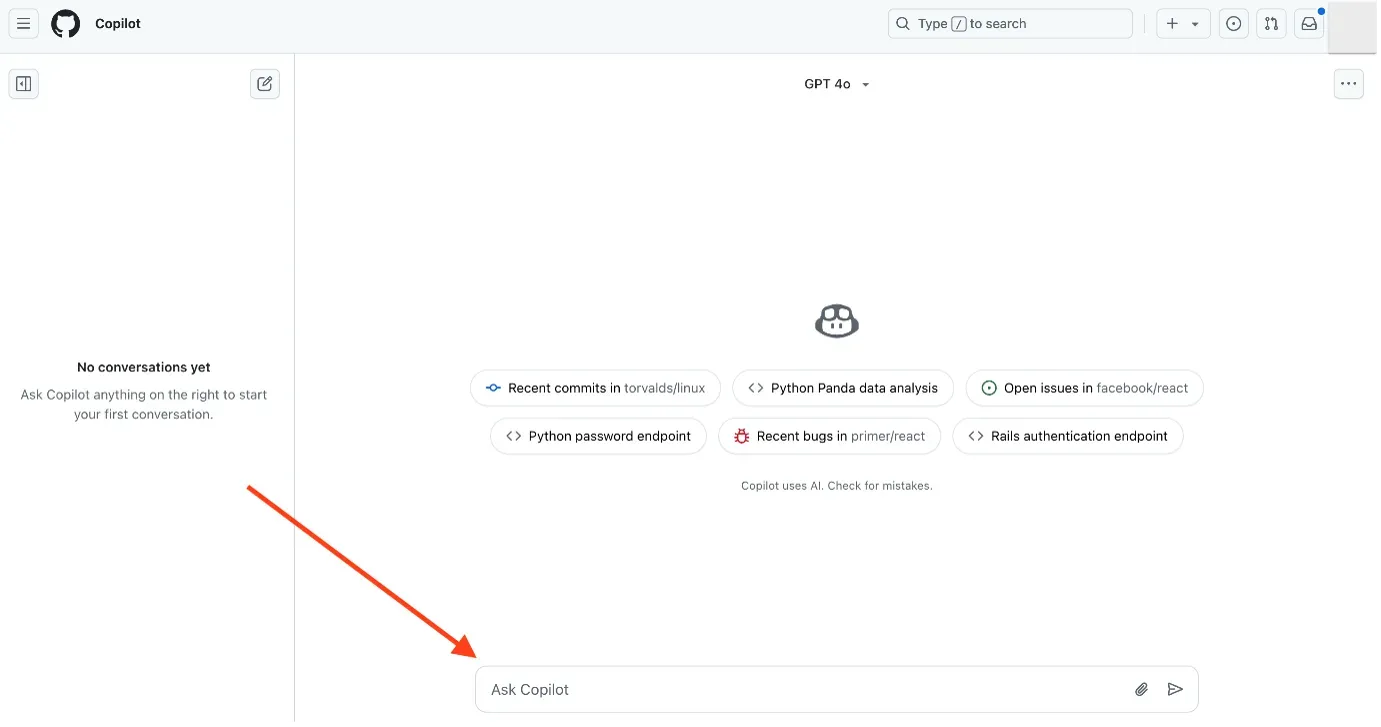Open the issues icon in header
The width and height of the screenshot is (1381, 727).
tap(1234, 24)
